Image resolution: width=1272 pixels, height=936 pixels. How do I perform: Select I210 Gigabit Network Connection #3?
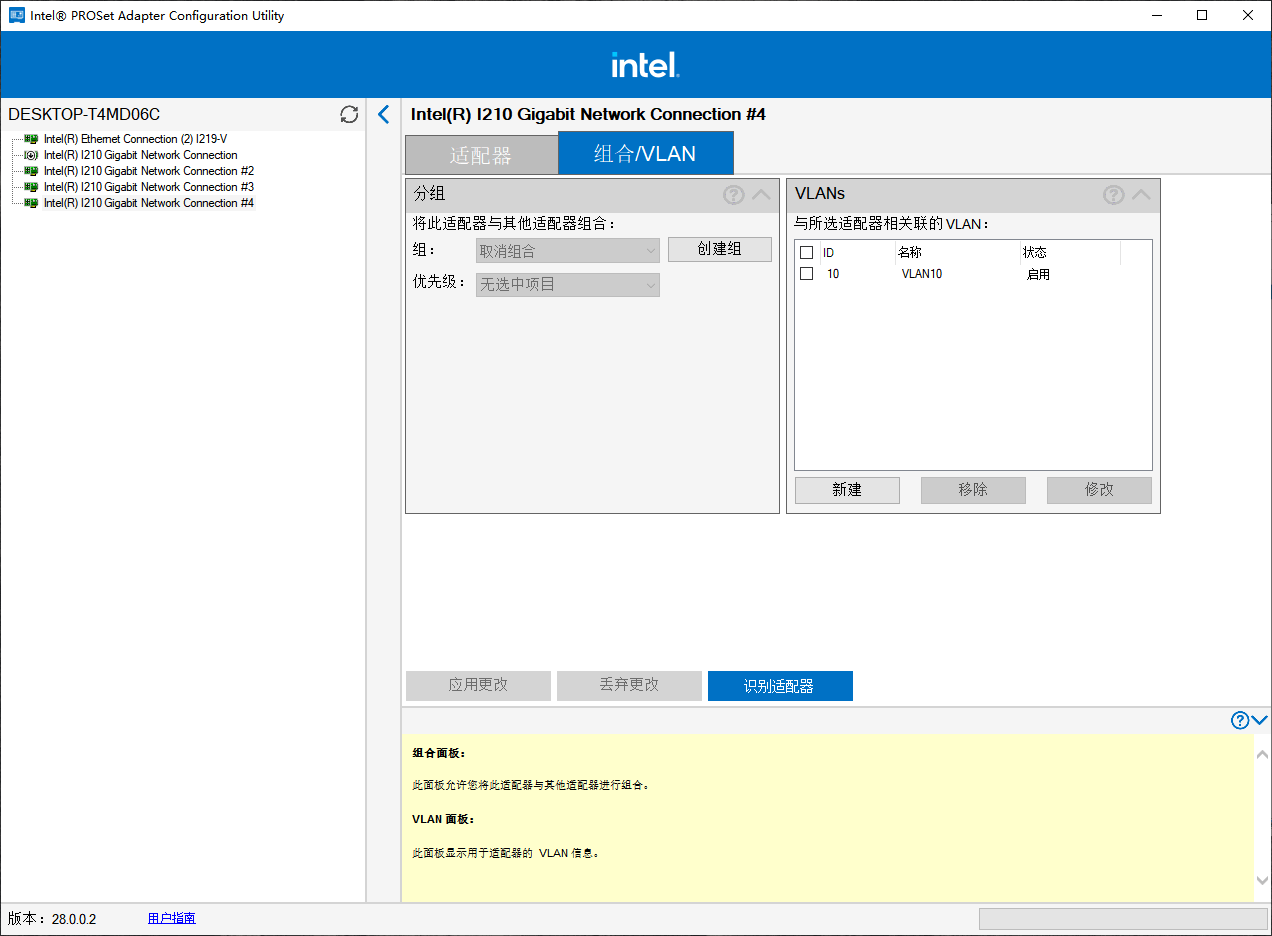coord(149,187)
